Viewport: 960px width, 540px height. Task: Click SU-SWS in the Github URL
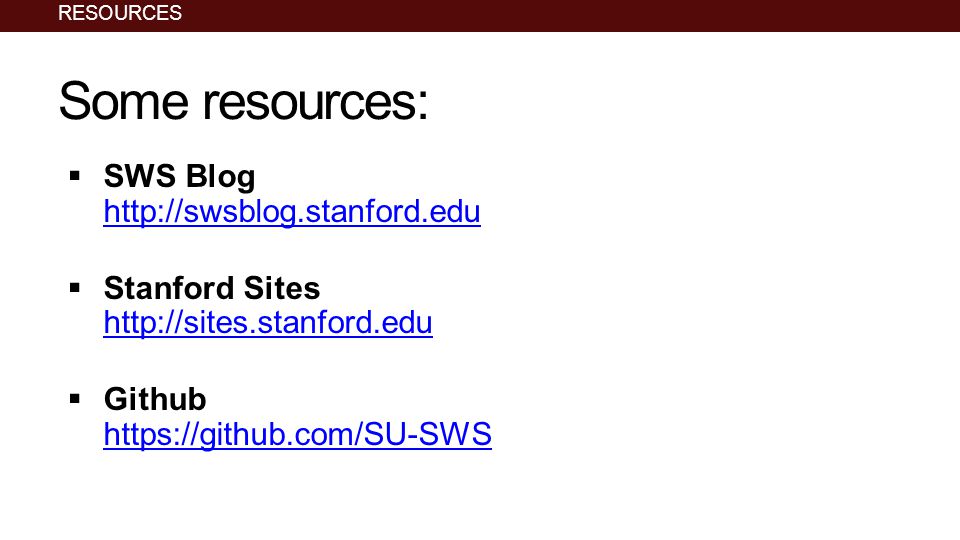(427, 435)
